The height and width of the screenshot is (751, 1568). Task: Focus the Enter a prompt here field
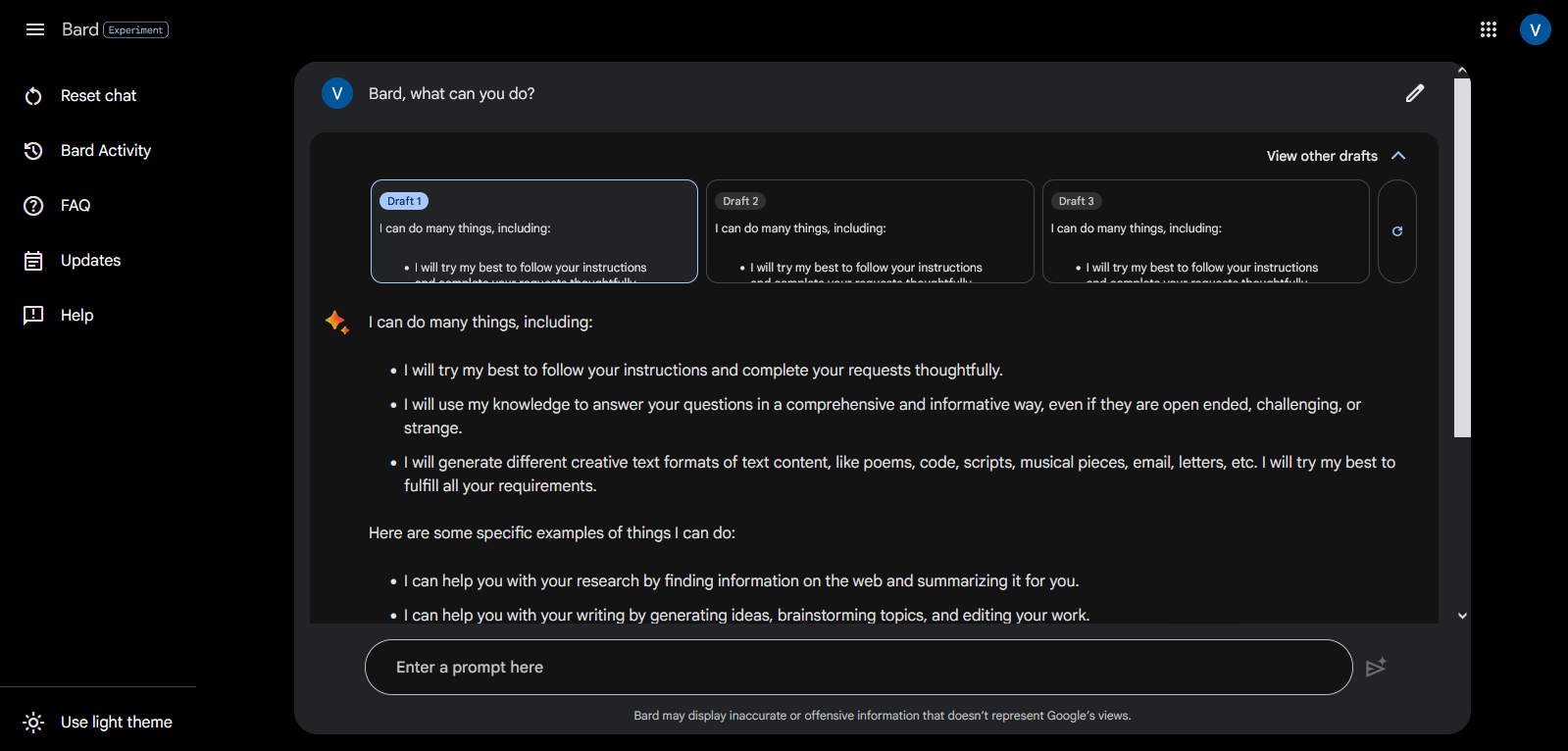point(859,667)
